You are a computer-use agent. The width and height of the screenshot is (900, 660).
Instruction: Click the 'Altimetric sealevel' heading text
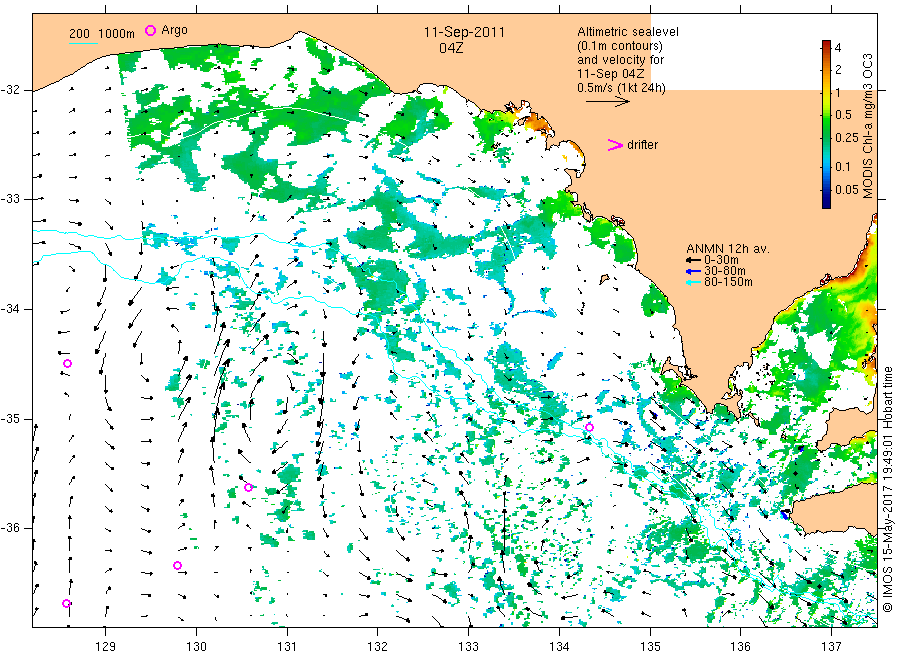tap(628, 32)
